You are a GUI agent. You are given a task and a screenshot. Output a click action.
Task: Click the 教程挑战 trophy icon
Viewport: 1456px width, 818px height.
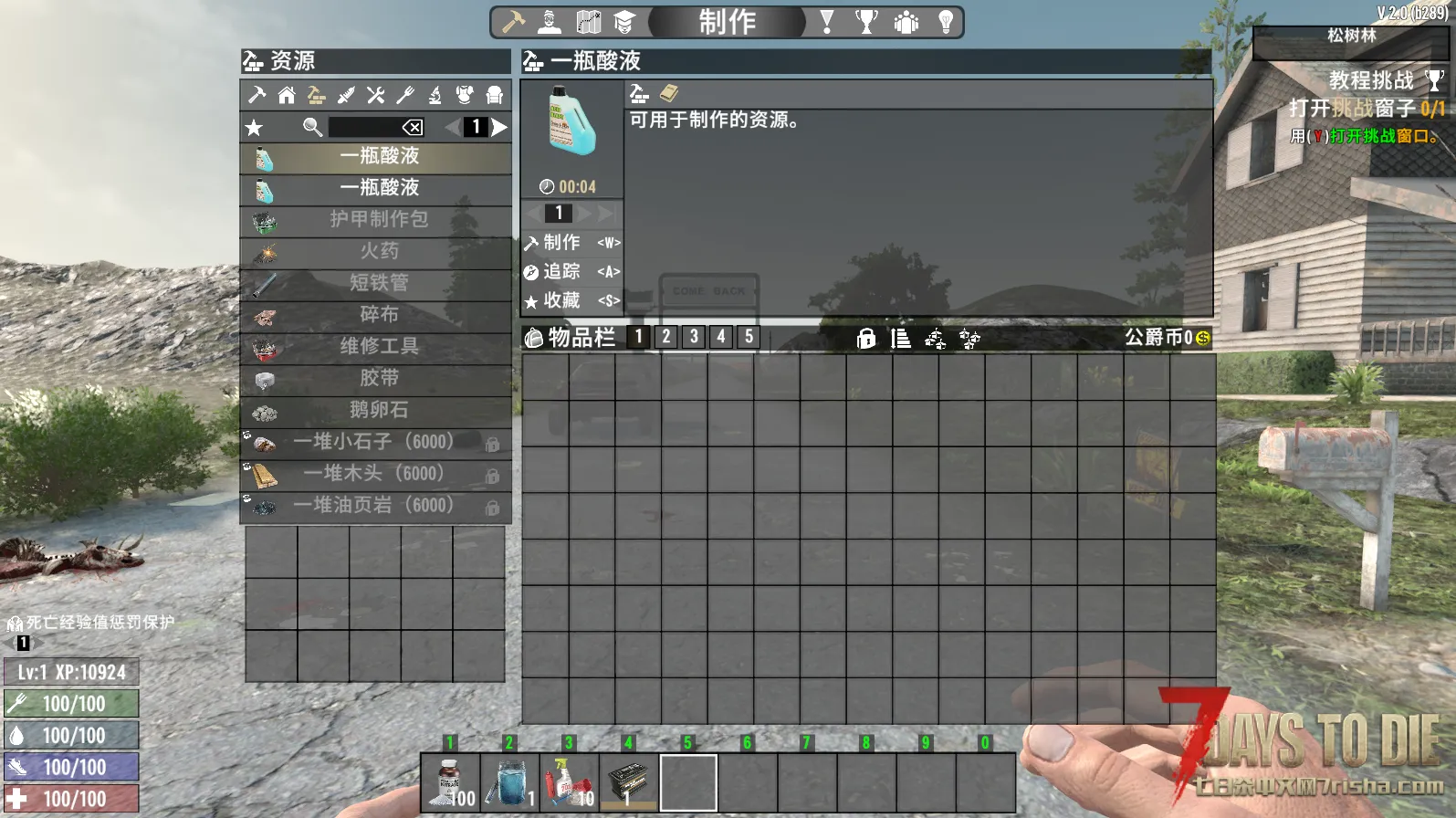pyautogui.click(x=1435, y=80)
